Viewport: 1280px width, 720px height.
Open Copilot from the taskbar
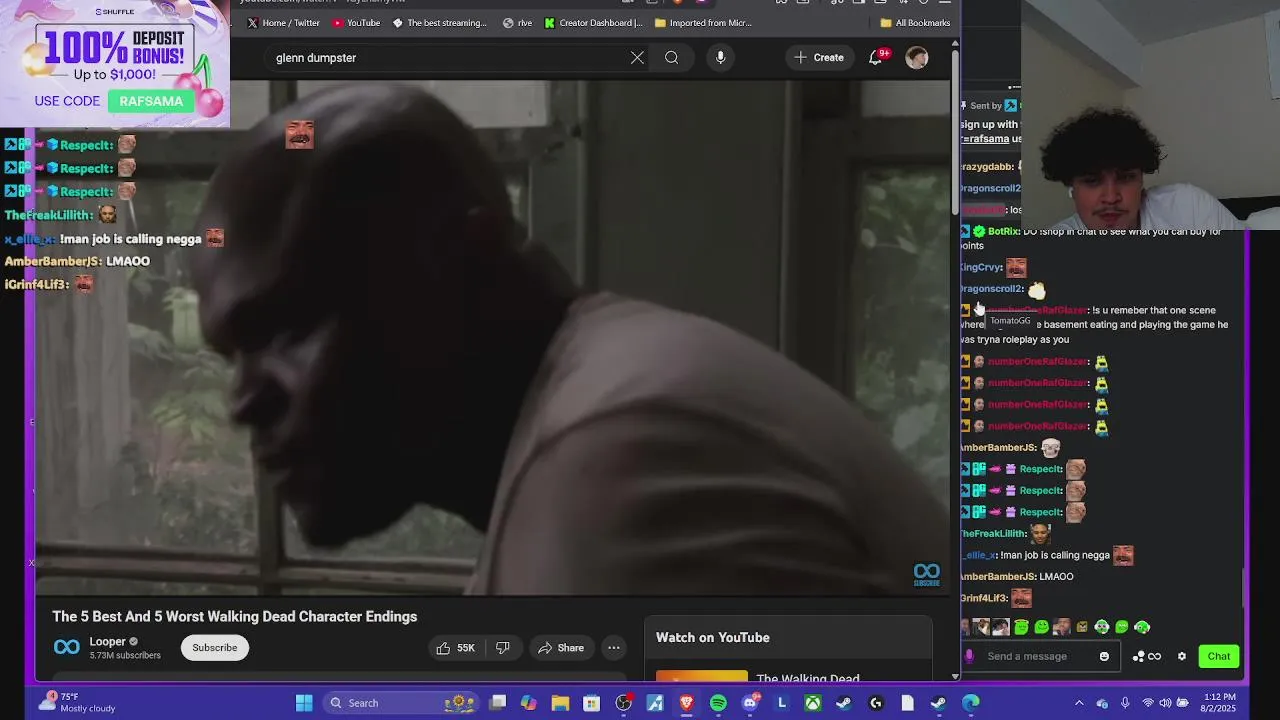click(x=528, y=703)
